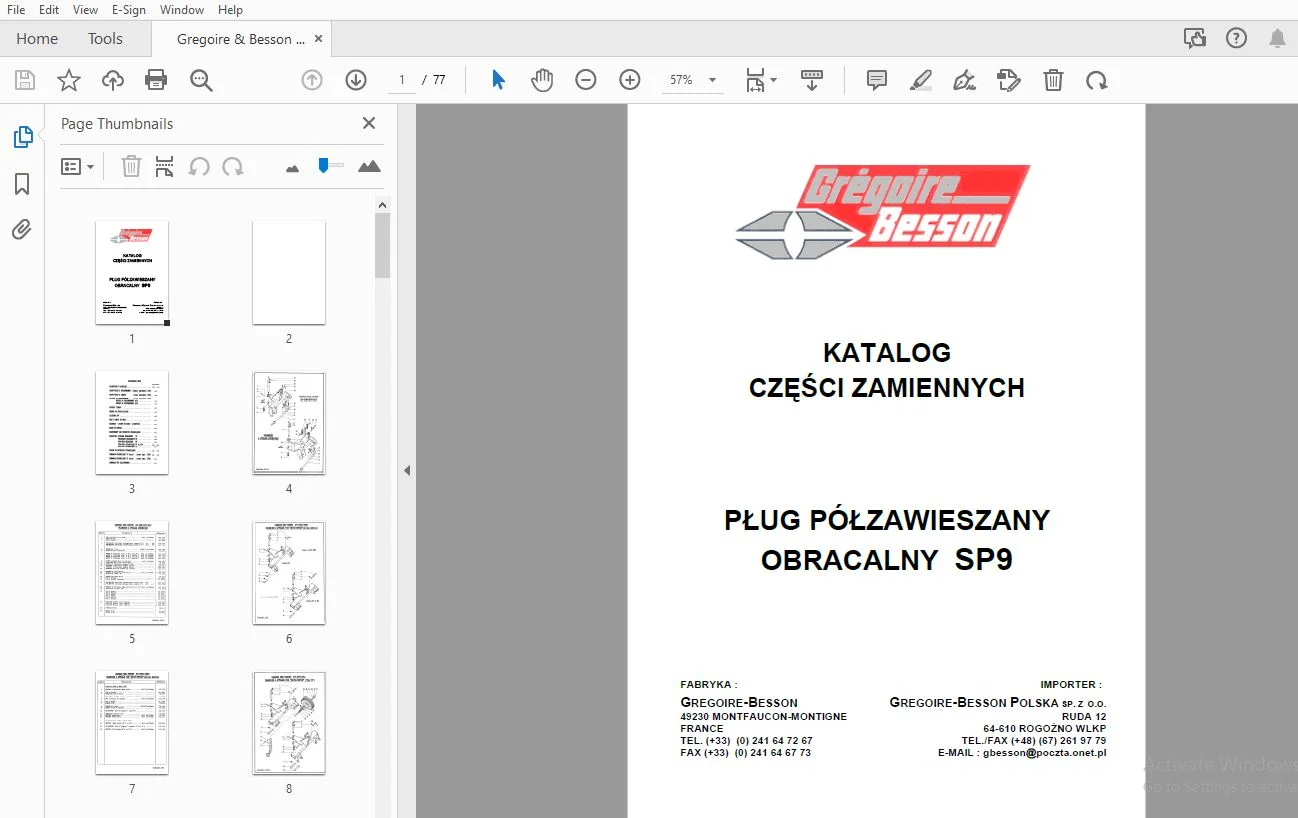This screenshot has height=818, width=1298.
Task: Select the page 3 thumbnail
Action: pos(132,423)
